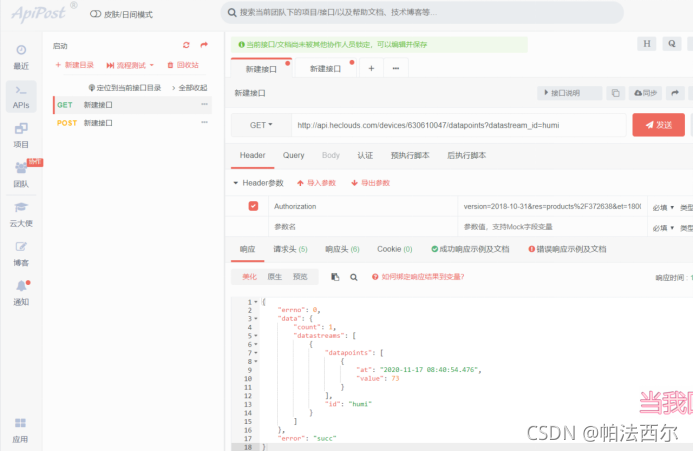
Task: Add a new tab with the plus icon
Action: click(x=371, y=69)
